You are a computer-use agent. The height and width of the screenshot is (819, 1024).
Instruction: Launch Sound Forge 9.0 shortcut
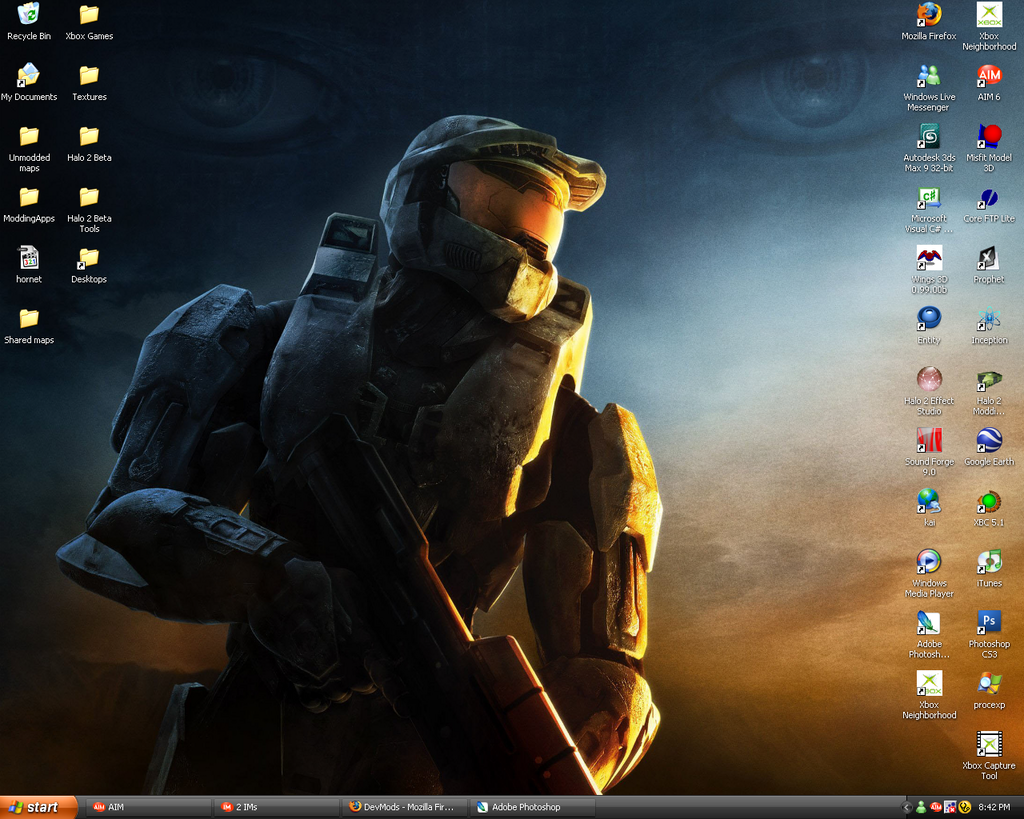929,452
